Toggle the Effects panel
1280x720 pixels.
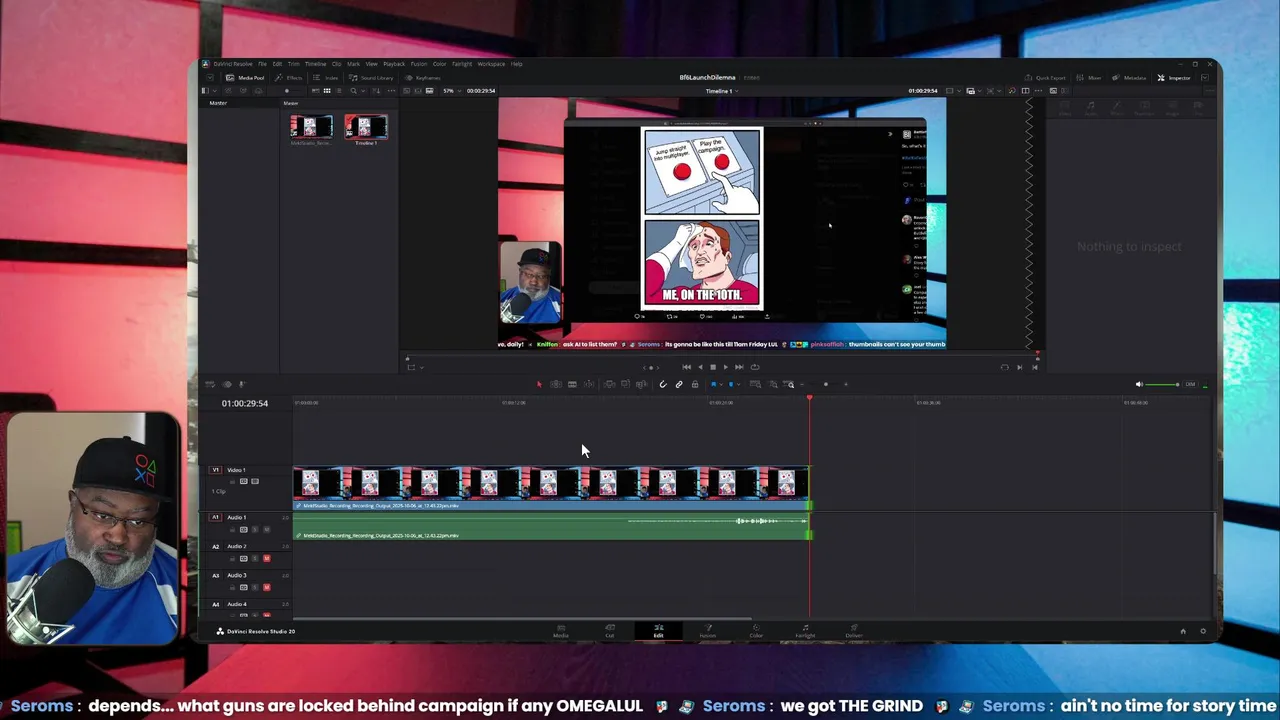(x=288, y=78)
